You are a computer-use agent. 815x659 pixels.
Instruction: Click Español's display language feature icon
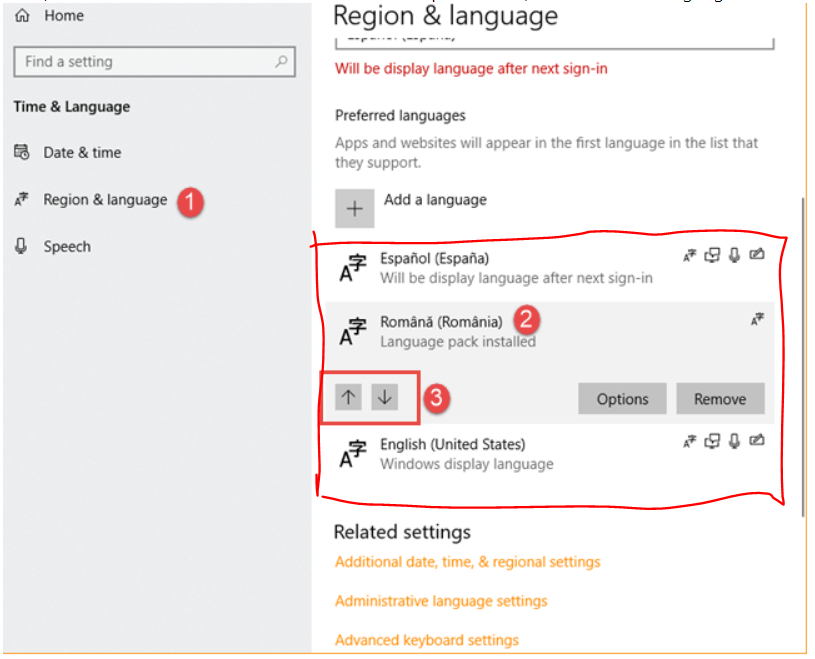tap(690, 255)
